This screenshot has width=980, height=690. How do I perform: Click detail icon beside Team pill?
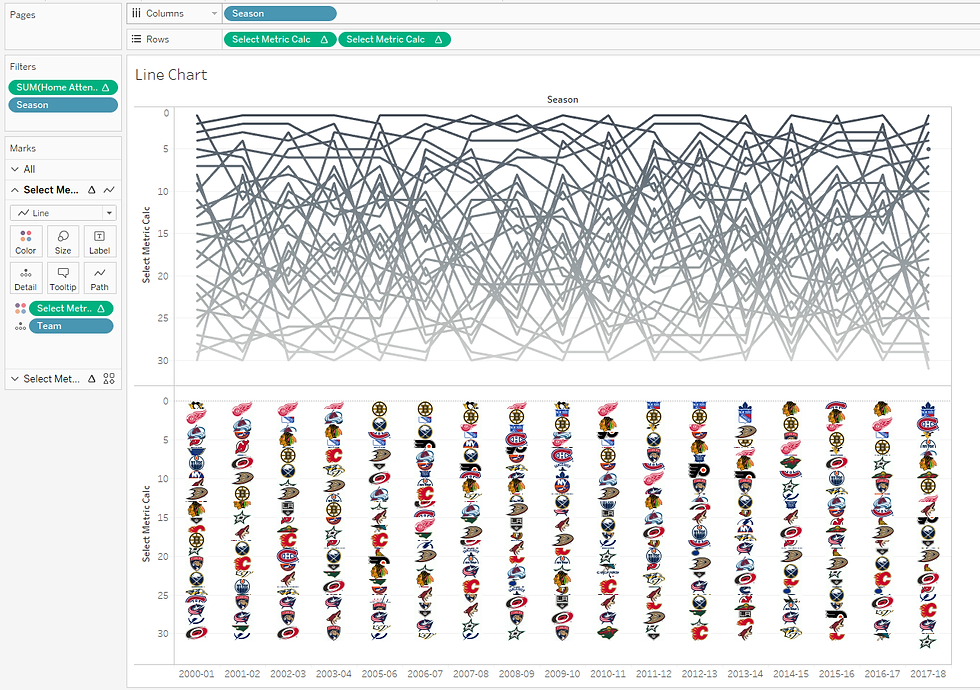pyautogui.click(x=20, y=326)
